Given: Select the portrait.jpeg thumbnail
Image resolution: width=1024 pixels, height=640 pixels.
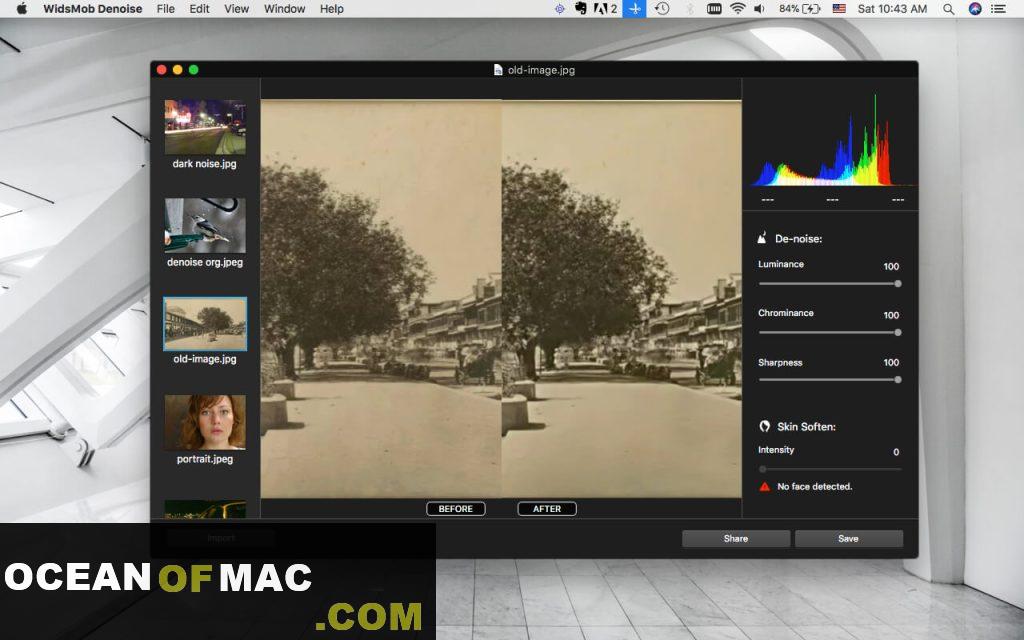Looking at the screenshot, I should [205, 423].
